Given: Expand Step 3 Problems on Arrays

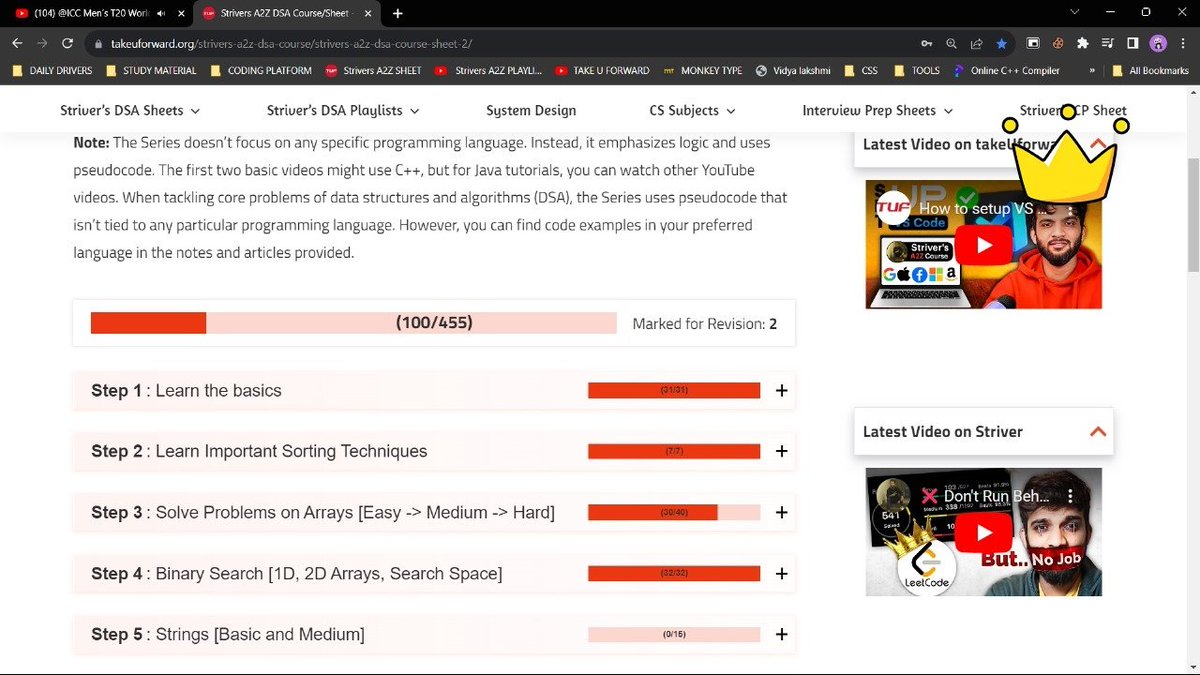Looking at the screenshot, I should (782, 513).
